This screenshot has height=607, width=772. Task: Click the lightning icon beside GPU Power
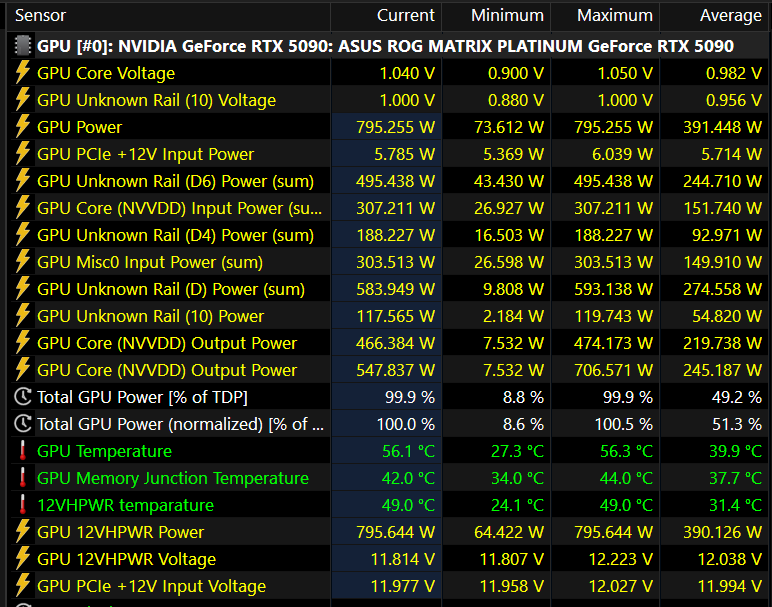tap(22, 127)
